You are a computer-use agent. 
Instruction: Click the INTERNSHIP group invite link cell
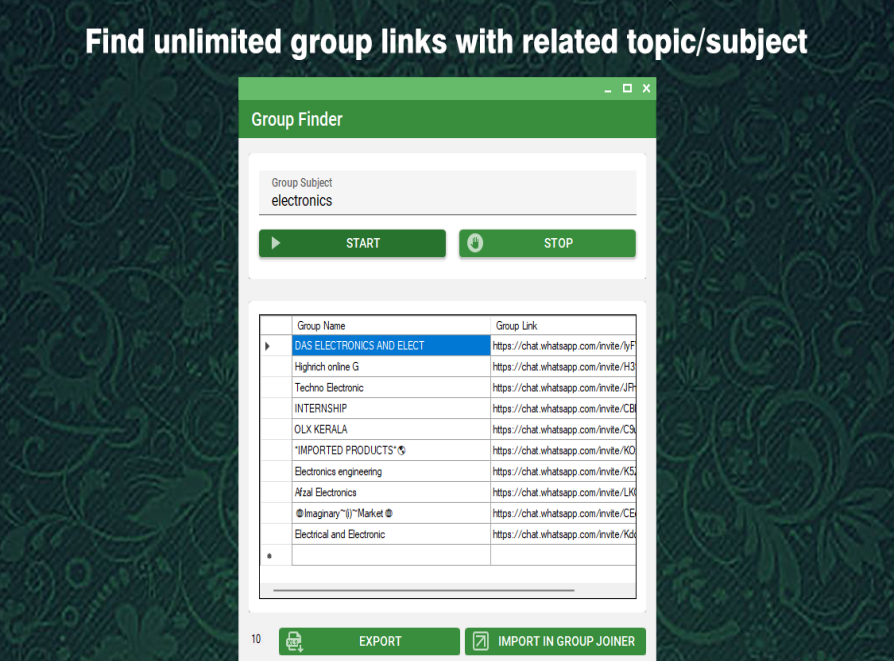coord(563,409)
